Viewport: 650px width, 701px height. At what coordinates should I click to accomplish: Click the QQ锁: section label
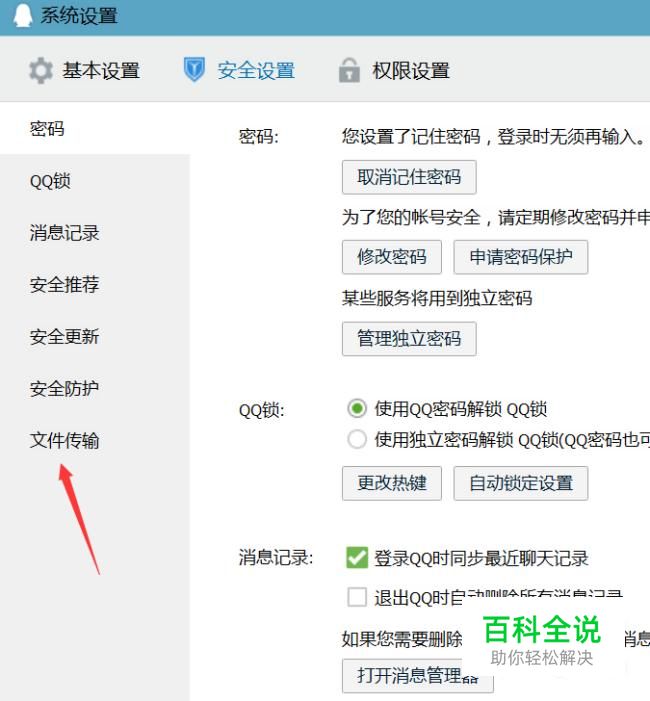pyautogui.click(x=262, y=410)
